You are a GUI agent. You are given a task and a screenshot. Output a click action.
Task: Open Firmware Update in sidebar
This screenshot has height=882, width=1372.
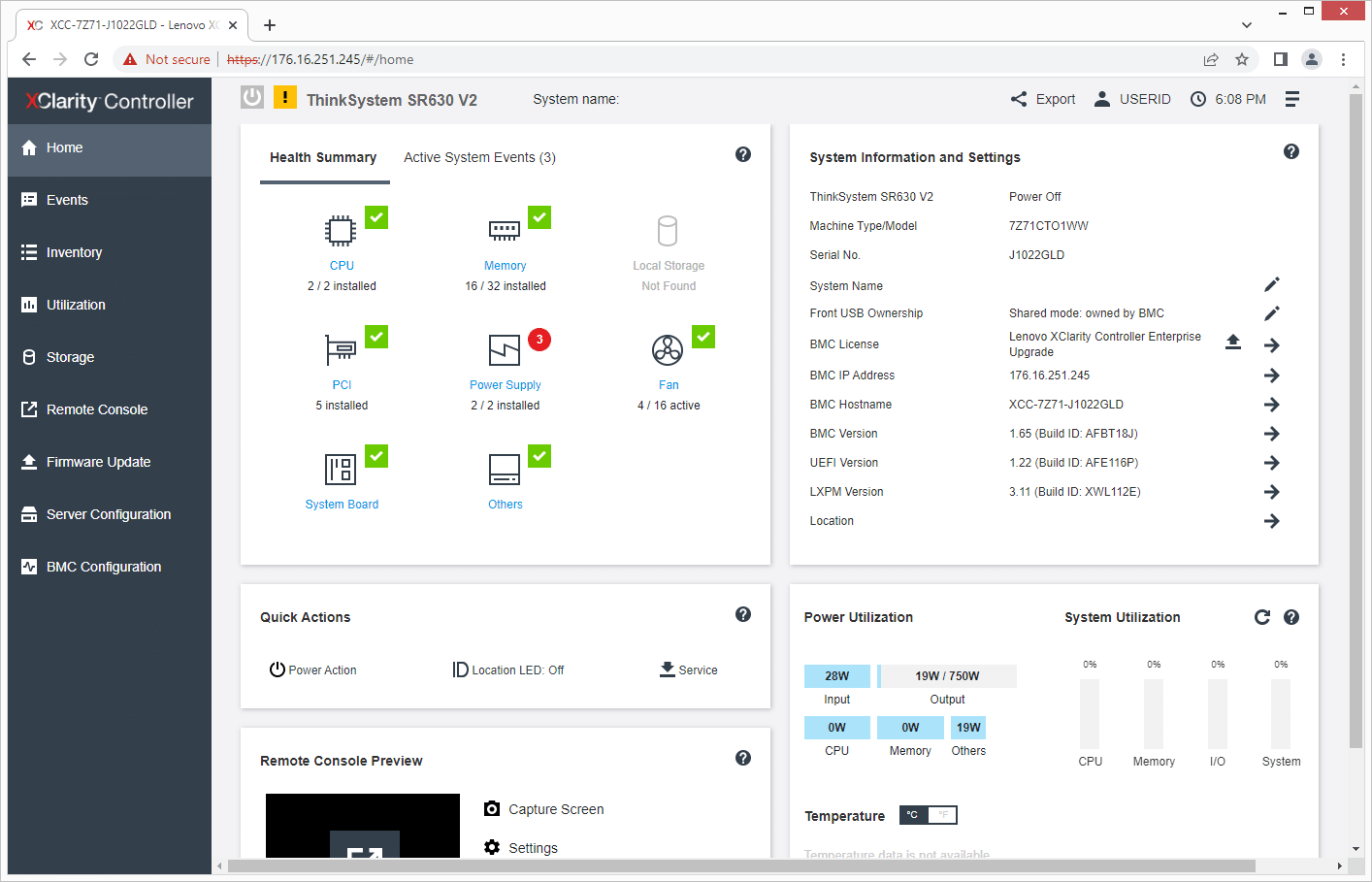[110, 462]
